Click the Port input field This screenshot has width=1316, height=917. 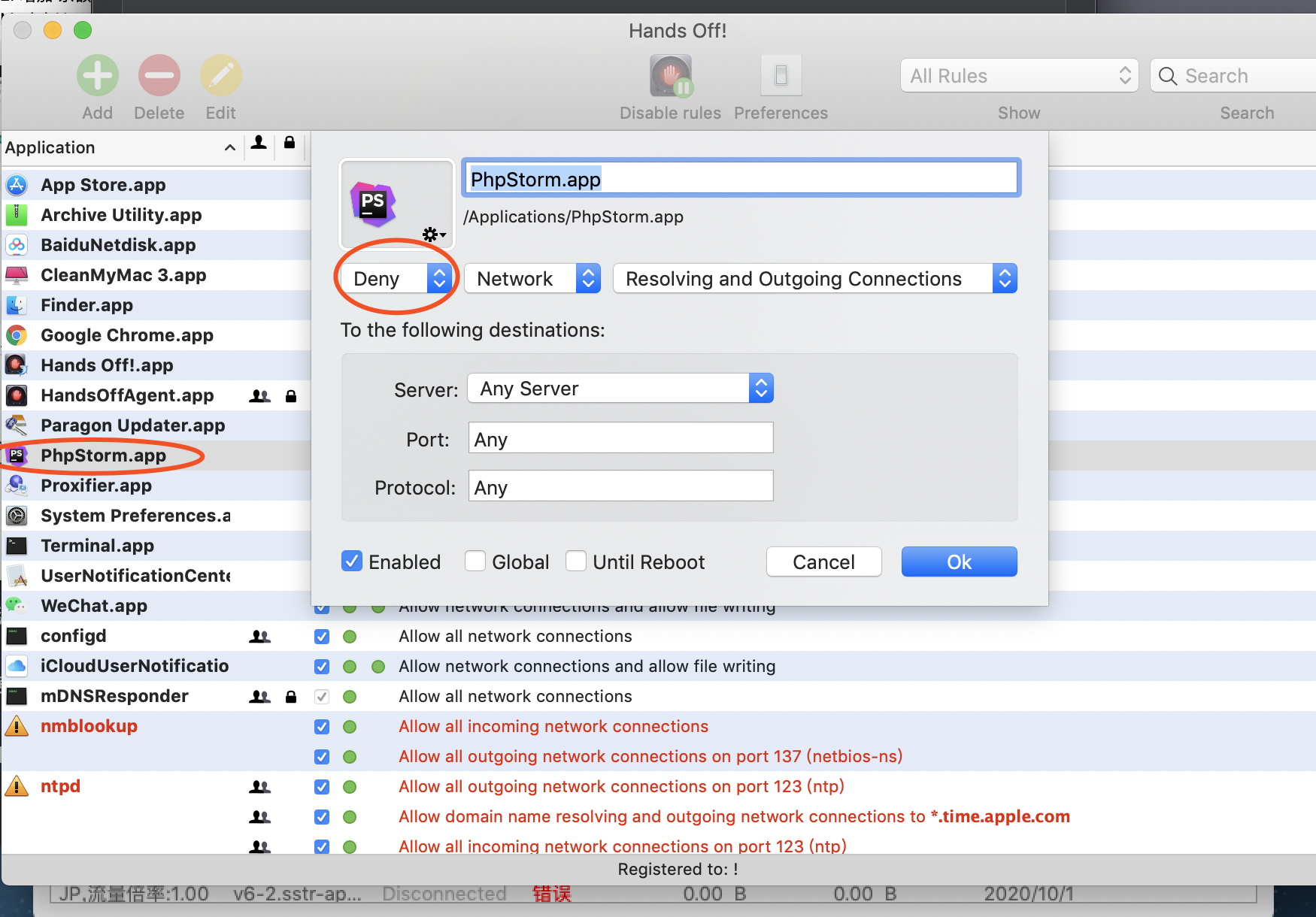pyautogui.click(x=621, y=438)
